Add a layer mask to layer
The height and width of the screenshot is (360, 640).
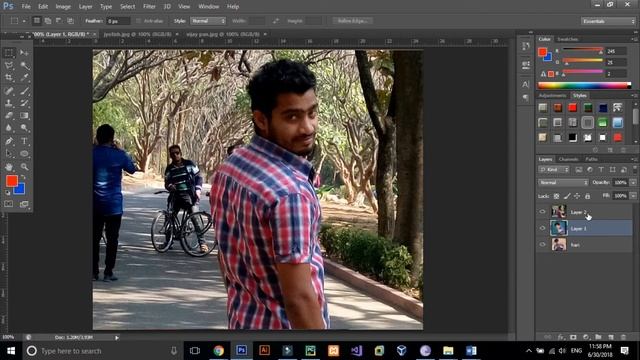coord(573,337)
